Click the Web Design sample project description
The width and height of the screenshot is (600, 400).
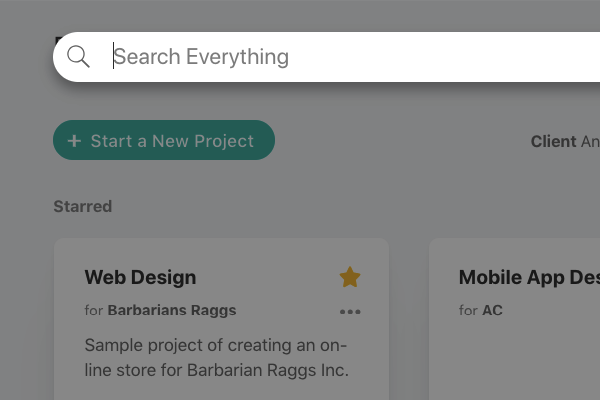[x=217, y=358]
